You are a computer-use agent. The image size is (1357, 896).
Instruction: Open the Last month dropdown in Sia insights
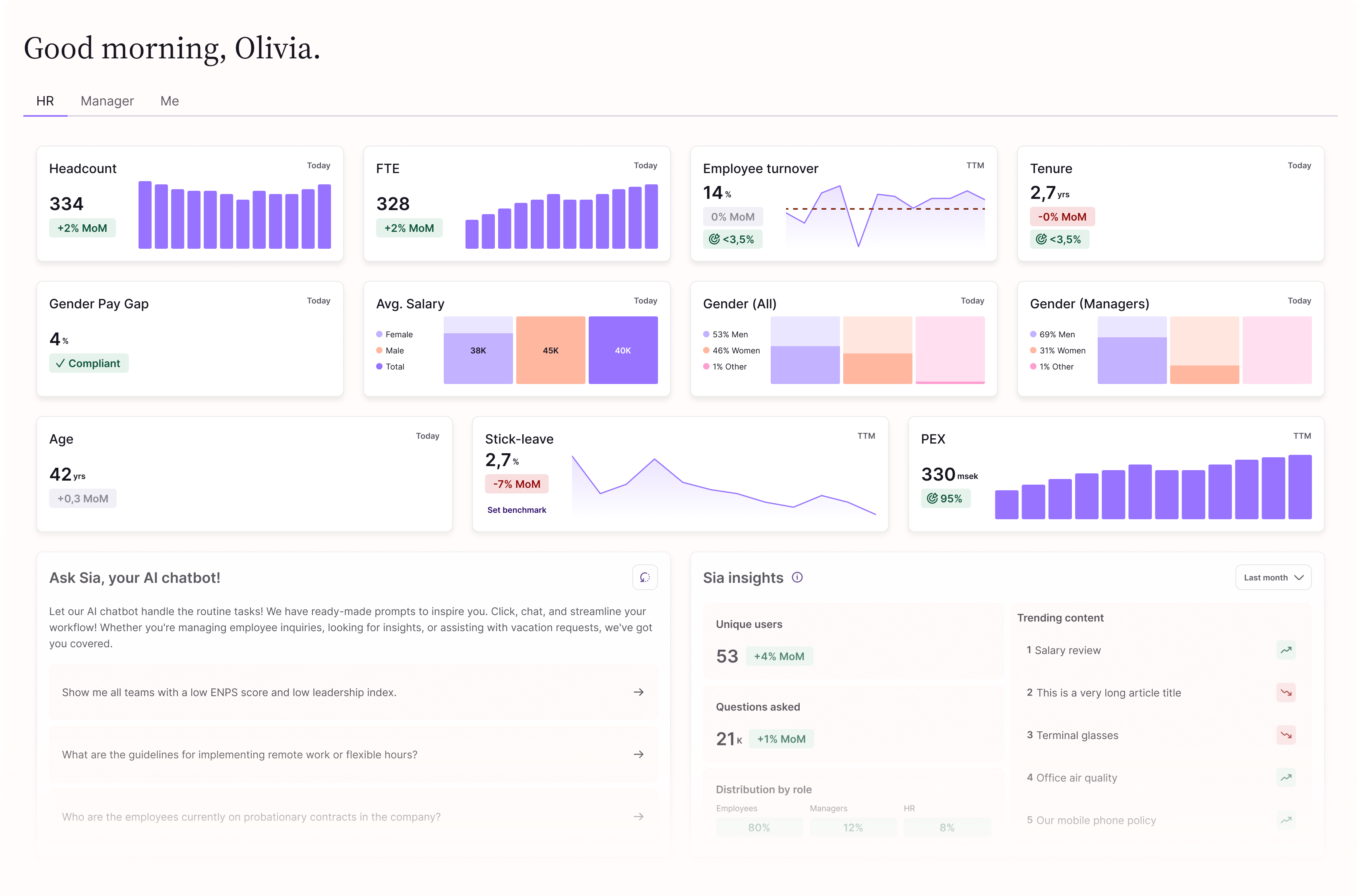click(x=1273, y=577)
